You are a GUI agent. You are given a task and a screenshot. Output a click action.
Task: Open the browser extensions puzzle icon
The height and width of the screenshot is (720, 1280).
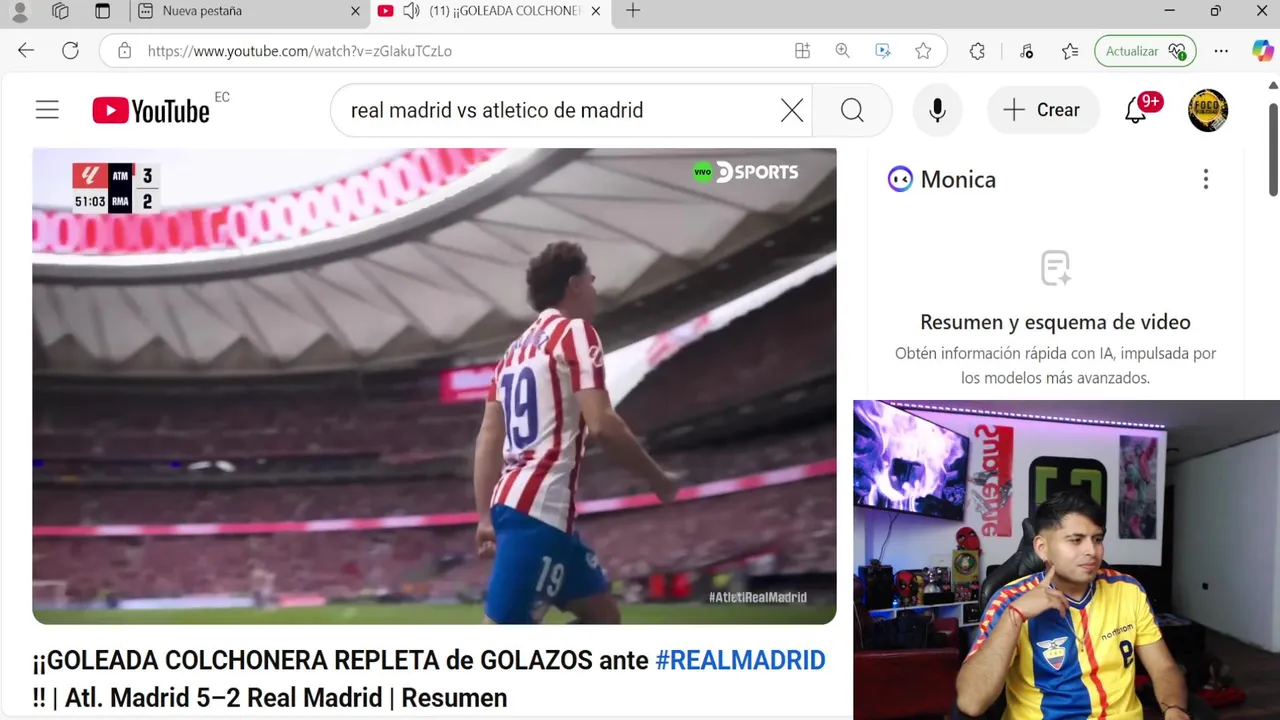pos(977,51)
